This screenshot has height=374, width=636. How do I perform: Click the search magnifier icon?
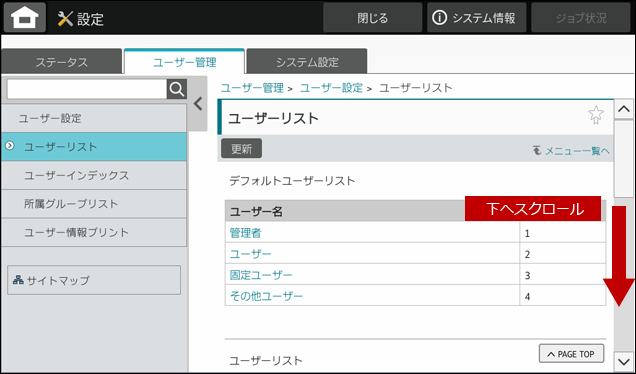click(x=177, y=89)
